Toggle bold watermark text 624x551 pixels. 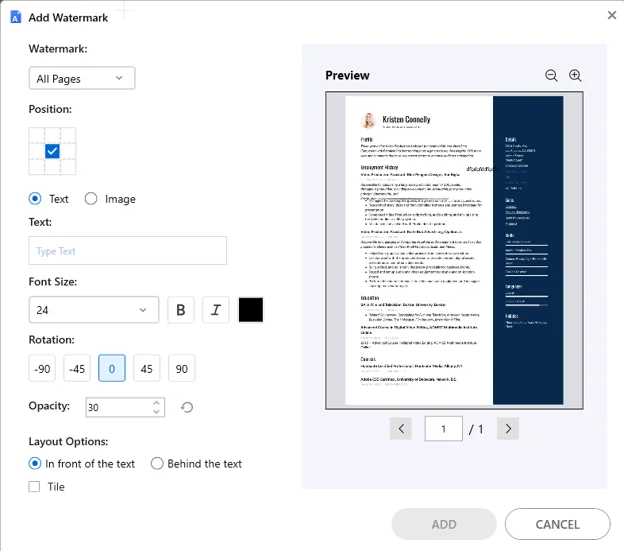[x=181, y=310]
